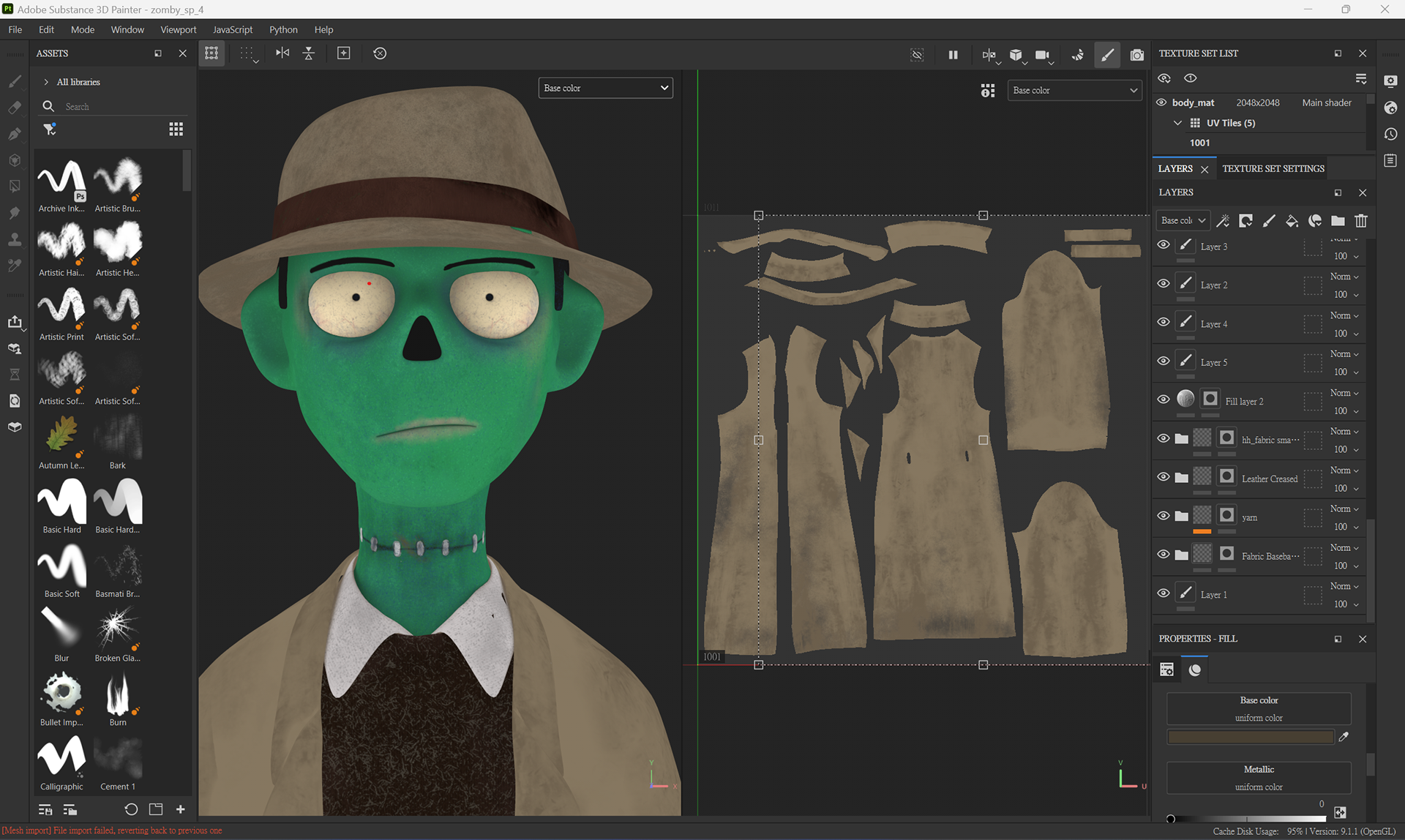
Task: Switch to Texture Set Settings tab
Action: (x=1273, y=168)
